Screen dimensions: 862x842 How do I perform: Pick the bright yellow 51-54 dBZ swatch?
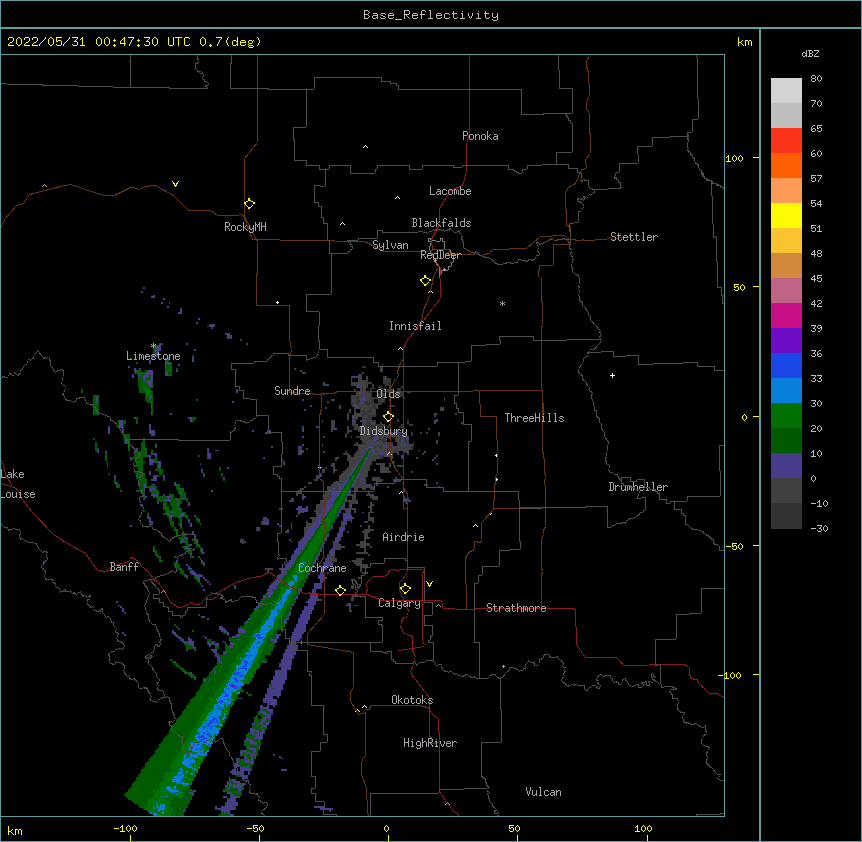click(786, 215)
